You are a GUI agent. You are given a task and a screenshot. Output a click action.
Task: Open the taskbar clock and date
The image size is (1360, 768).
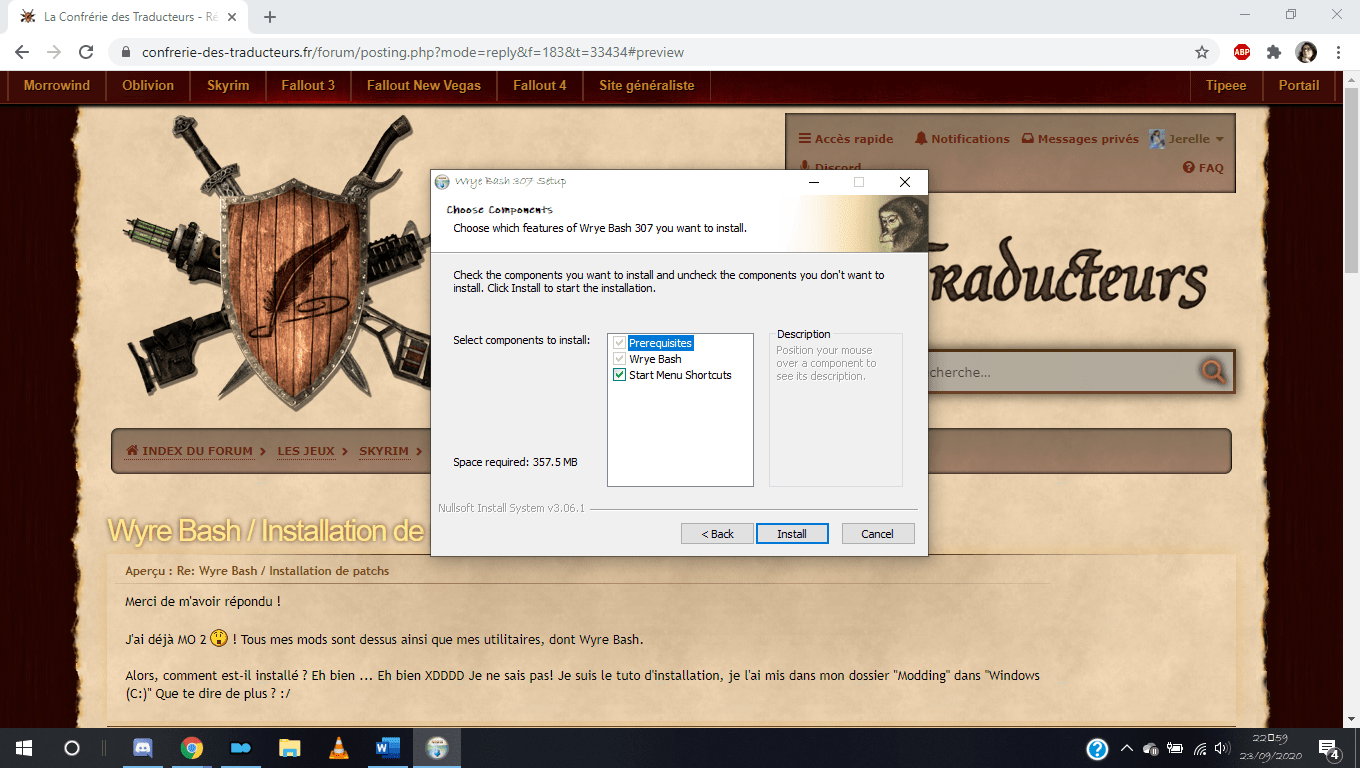pyautogui.click(x=1270, y=748)
